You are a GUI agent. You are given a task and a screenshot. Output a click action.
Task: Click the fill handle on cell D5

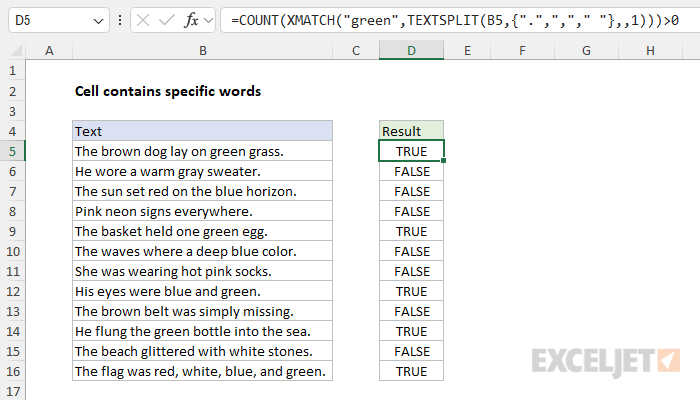tap(443, 161)
